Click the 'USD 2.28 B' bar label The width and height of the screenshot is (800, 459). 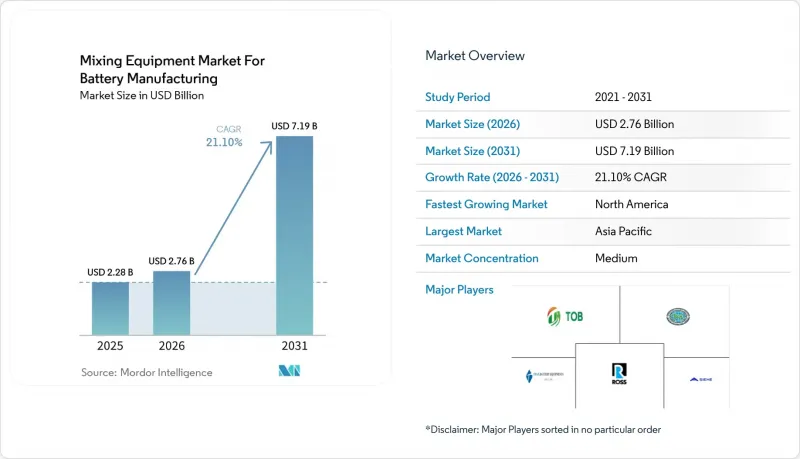pyautogui.click(x=110, y=272)
